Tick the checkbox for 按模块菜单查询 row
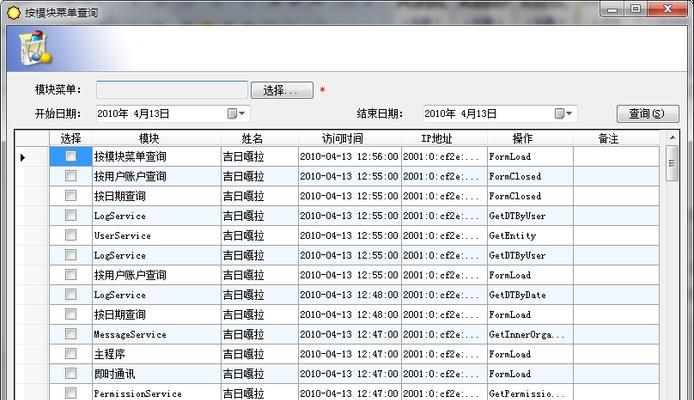This screenshot has width=694, height=400. [71, 156]
